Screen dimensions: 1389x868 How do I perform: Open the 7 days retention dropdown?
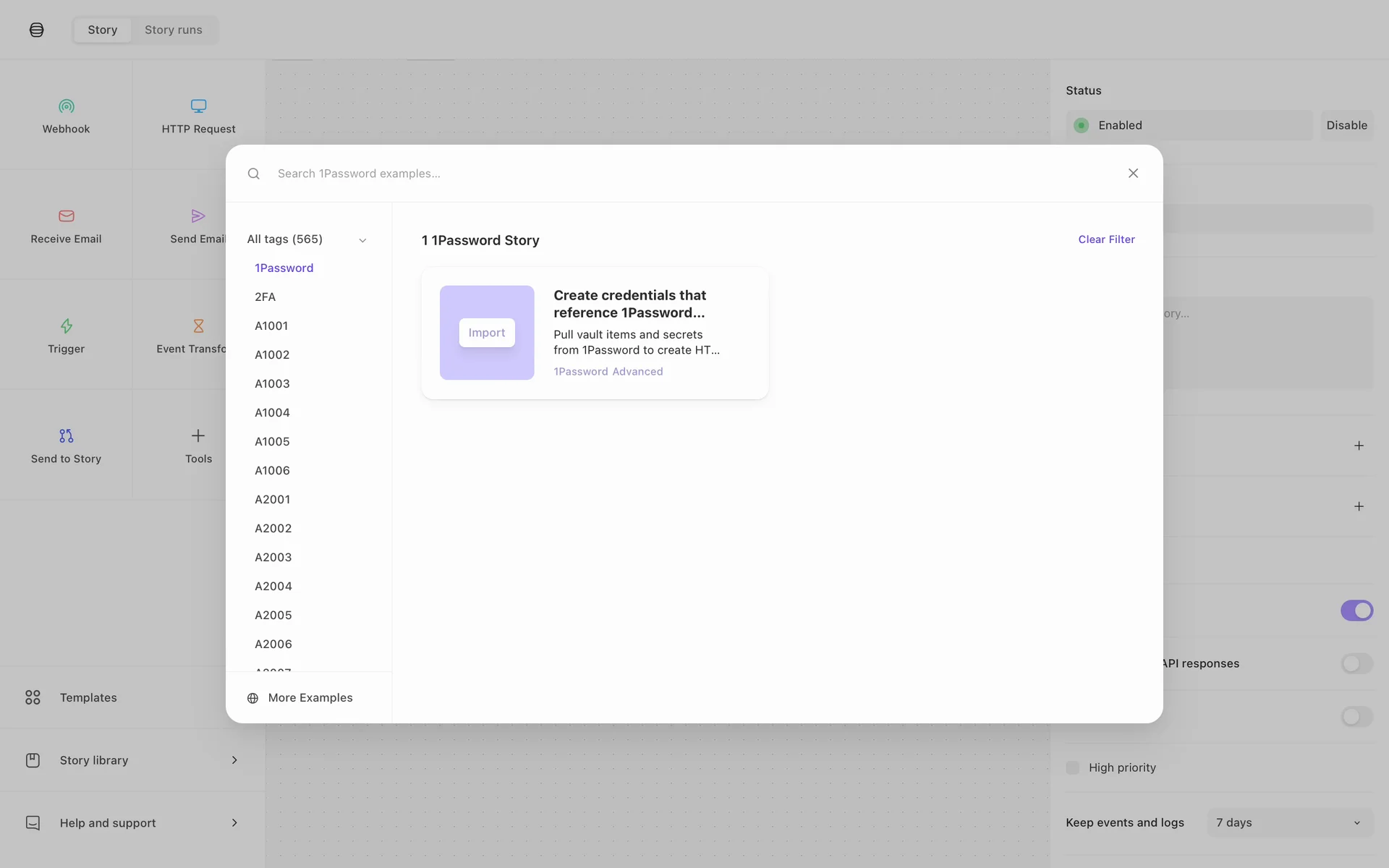pos(1289,822)
